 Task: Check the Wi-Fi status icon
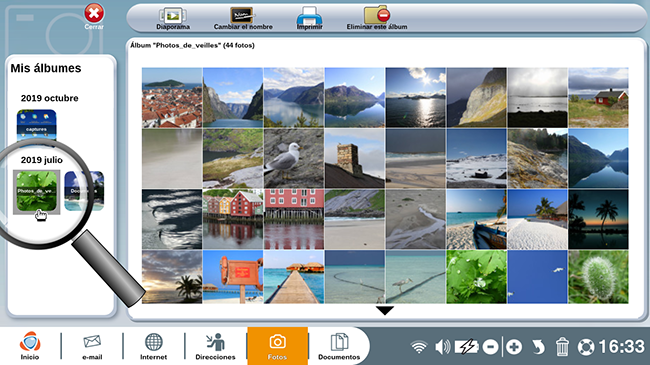(x=419, y=347)
